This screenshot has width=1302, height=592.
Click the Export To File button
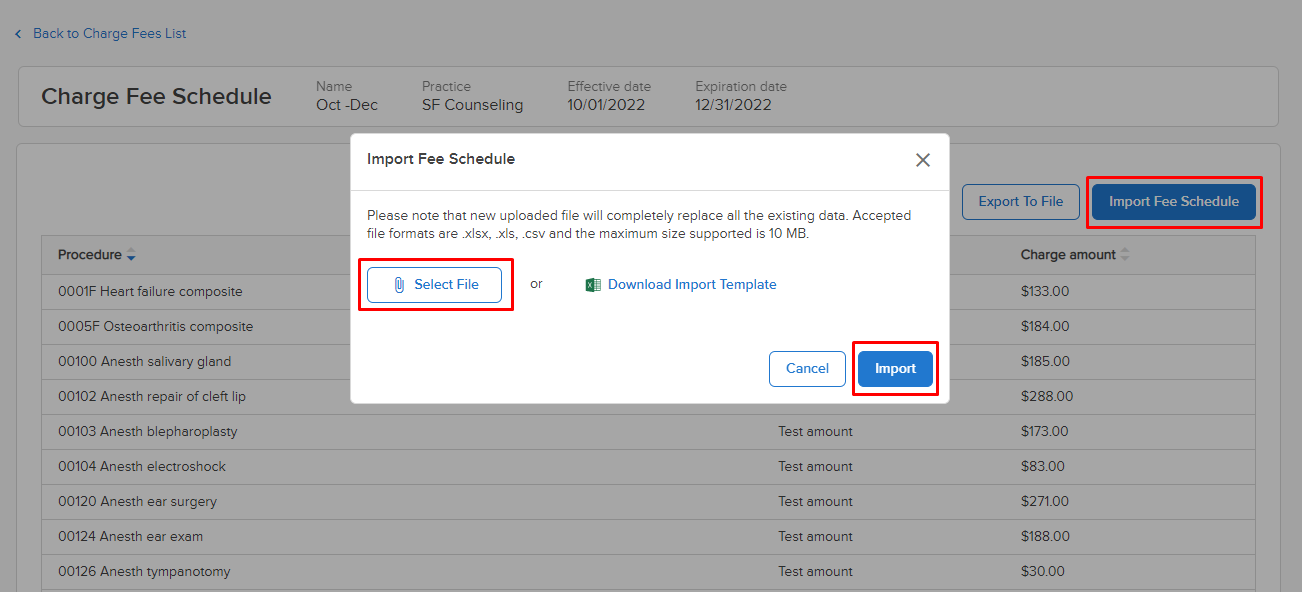[1020, 201]
